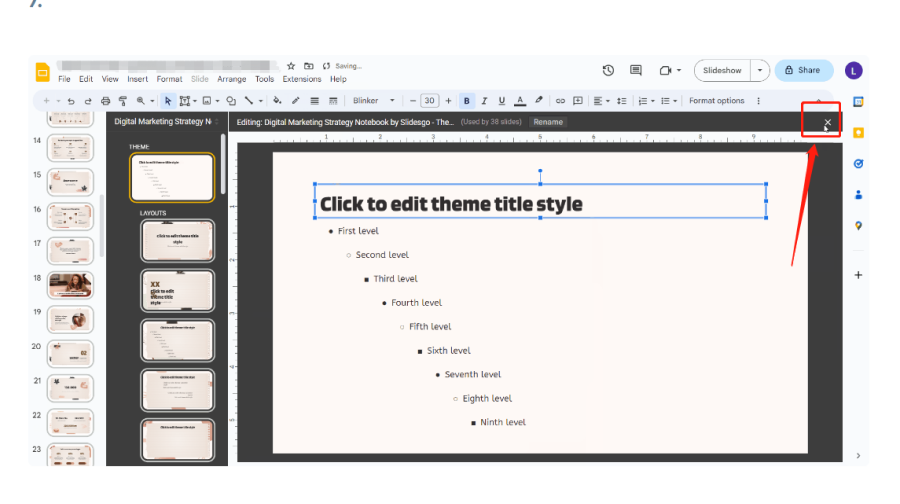Click the Share button

(x=803, y=70)
